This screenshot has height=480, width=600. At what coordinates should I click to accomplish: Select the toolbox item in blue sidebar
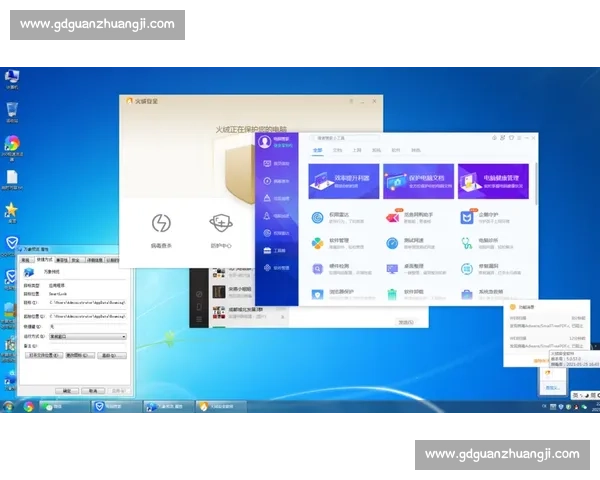tap(268, 249)
